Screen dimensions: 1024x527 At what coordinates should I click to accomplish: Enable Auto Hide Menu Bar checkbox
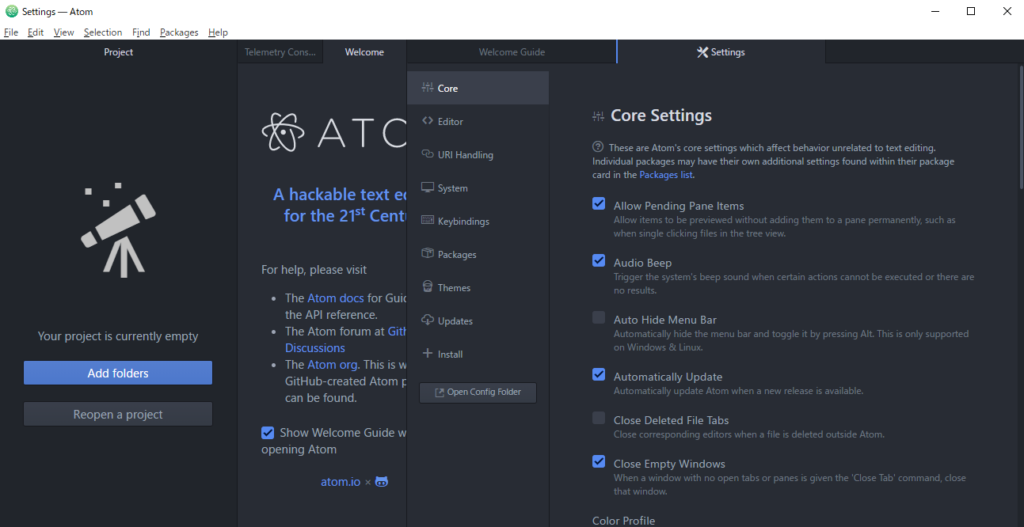pos(599,318)
